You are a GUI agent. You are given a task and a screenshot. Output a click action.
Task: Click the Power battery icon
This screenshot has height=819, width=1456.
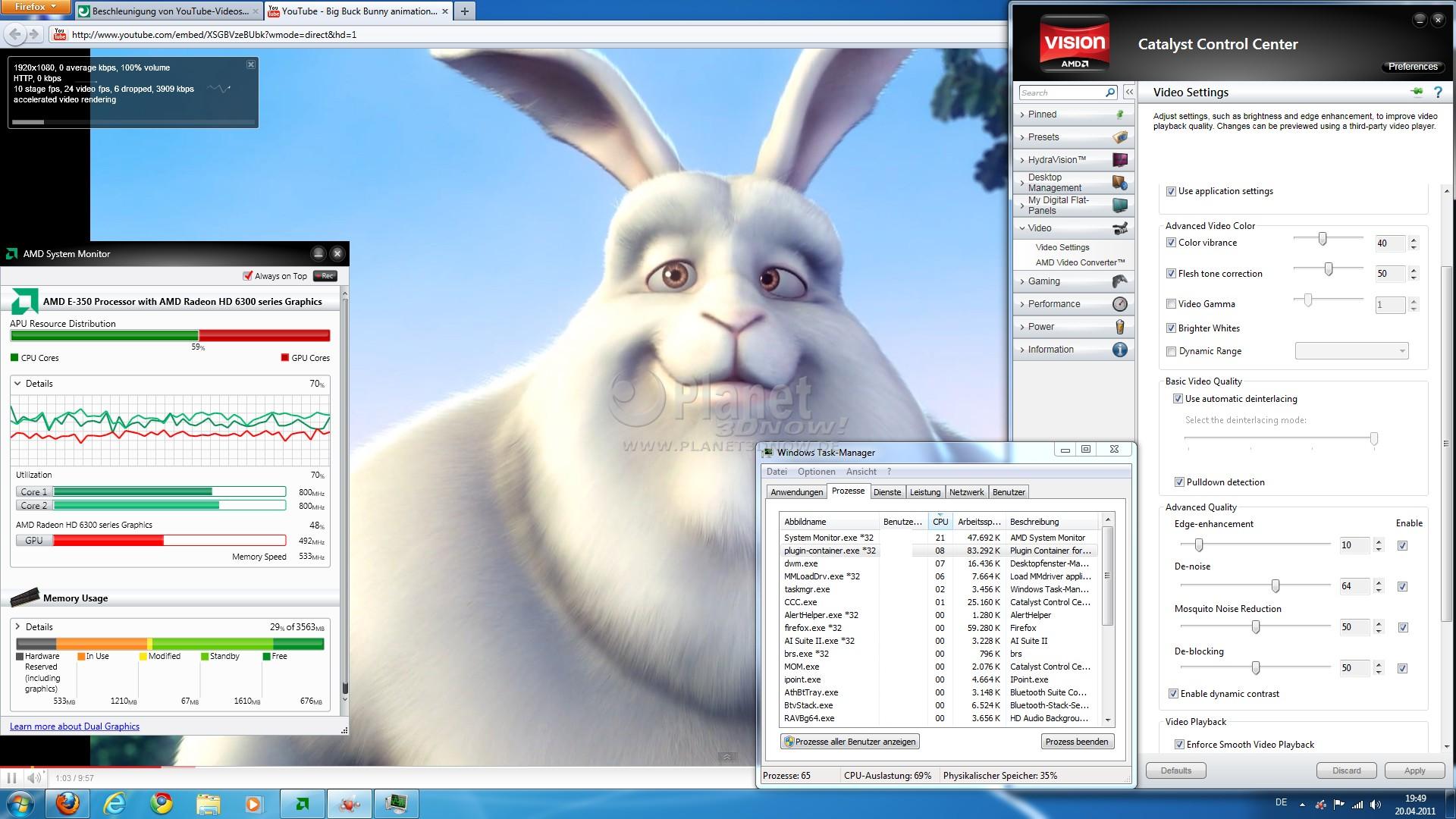[1120, 327]
